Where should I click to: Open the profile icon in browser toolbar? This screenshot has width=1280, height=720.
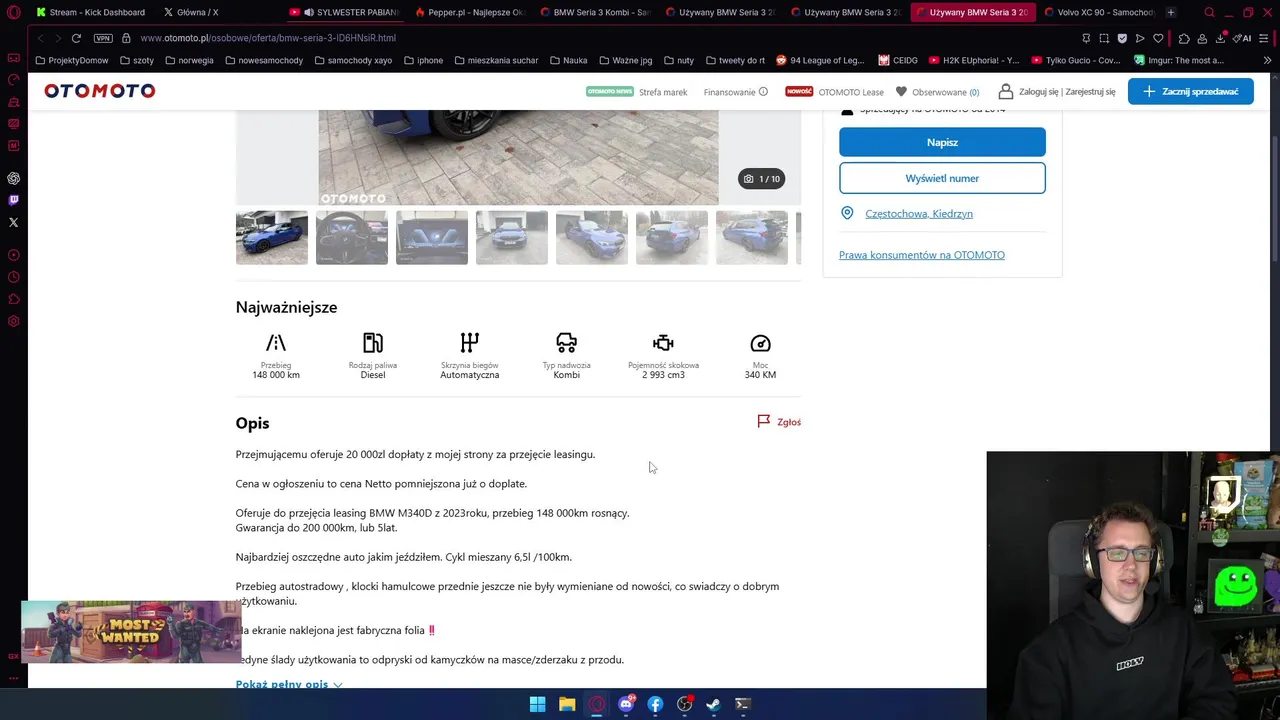(1202, 38)
